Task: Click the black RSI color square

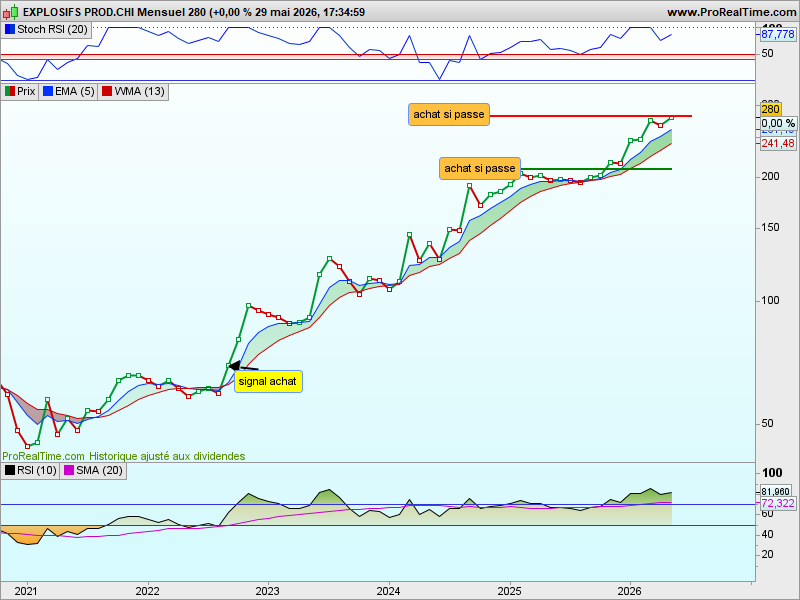Action: click(x=10, y=470)
